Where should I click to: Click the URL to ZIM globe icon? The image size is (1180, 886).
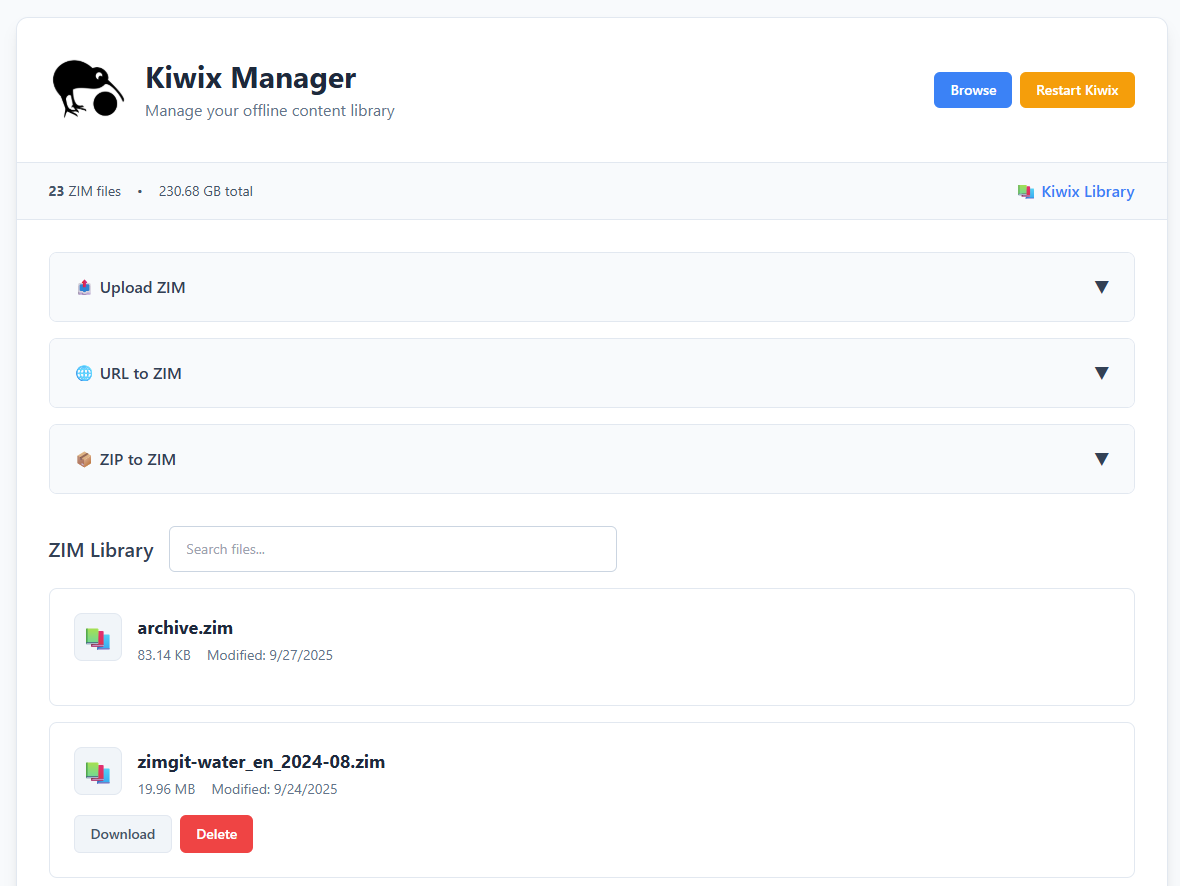click(84, 373)
